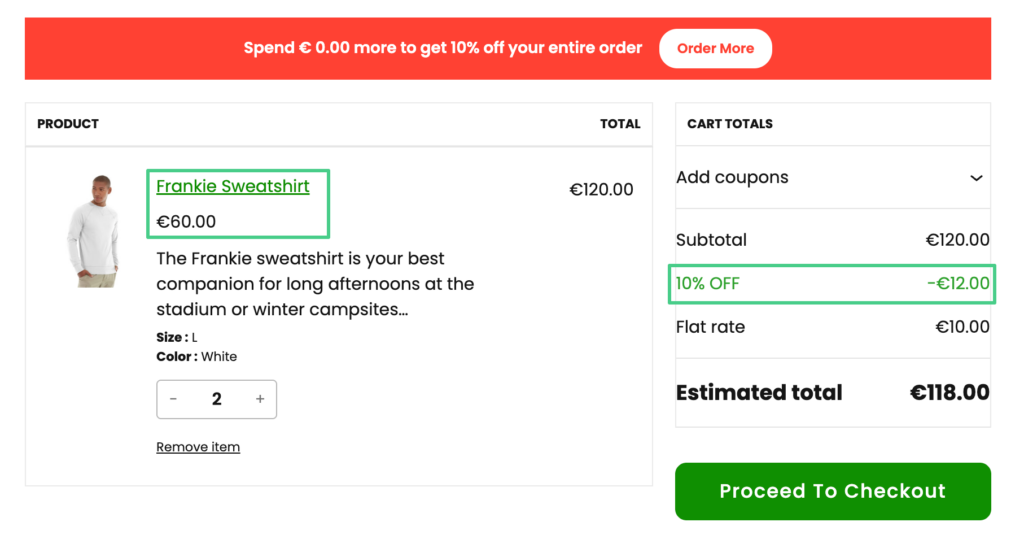The width and height of the screenshot is (1024, 548).
Task: Click the Order More button
Action: [x=715, y=48]
